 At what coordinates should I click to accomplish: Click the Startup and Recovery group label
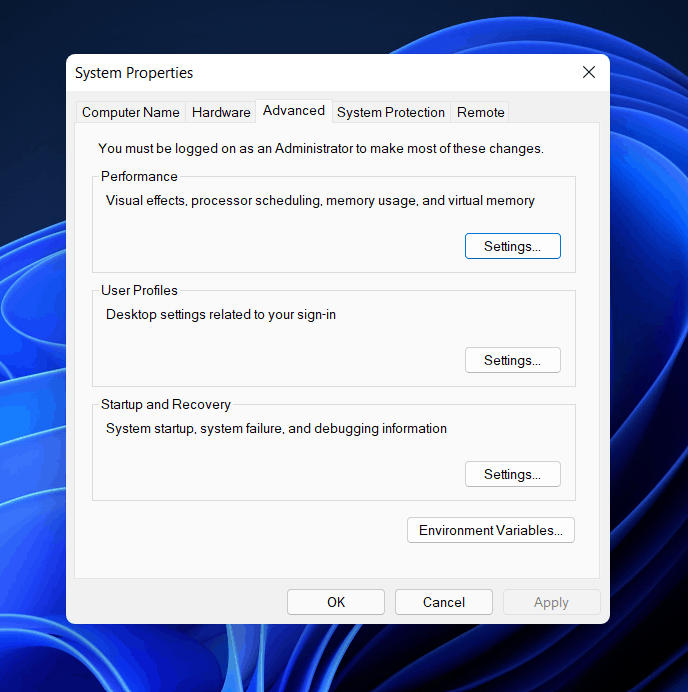(x=165, y=404)
